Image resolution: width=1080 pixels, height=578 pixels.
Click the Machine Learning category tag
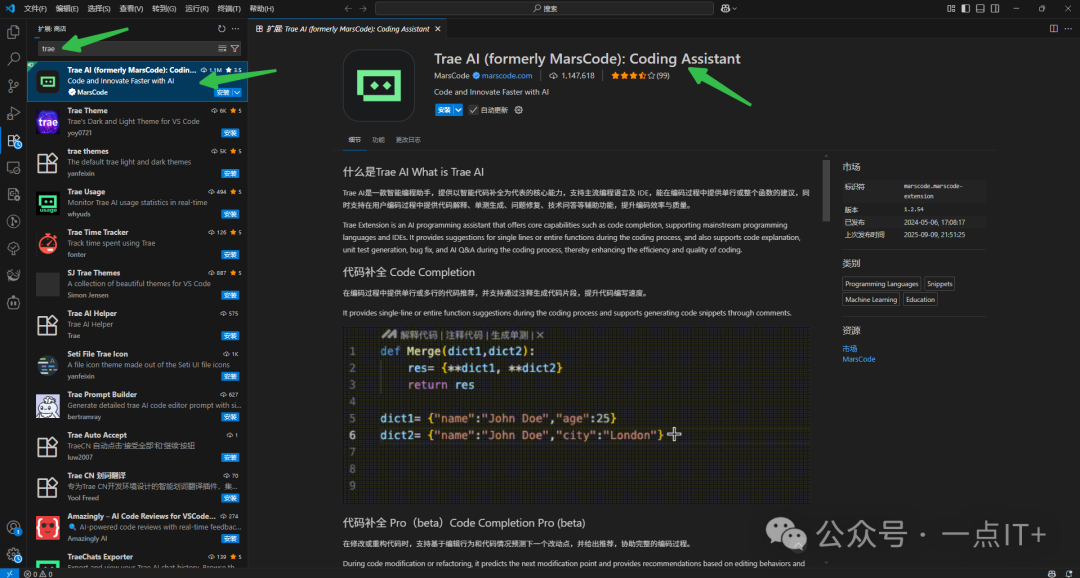pyautogui.click(x=871, y=300)
